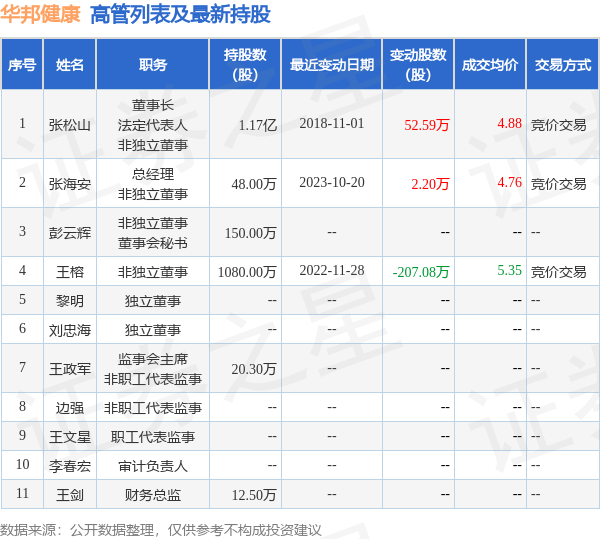Viewport: 600px width, 539px height.
Task: Click the 20.30万 holding value
Action: pyautogui.click(x=254, y=369)
